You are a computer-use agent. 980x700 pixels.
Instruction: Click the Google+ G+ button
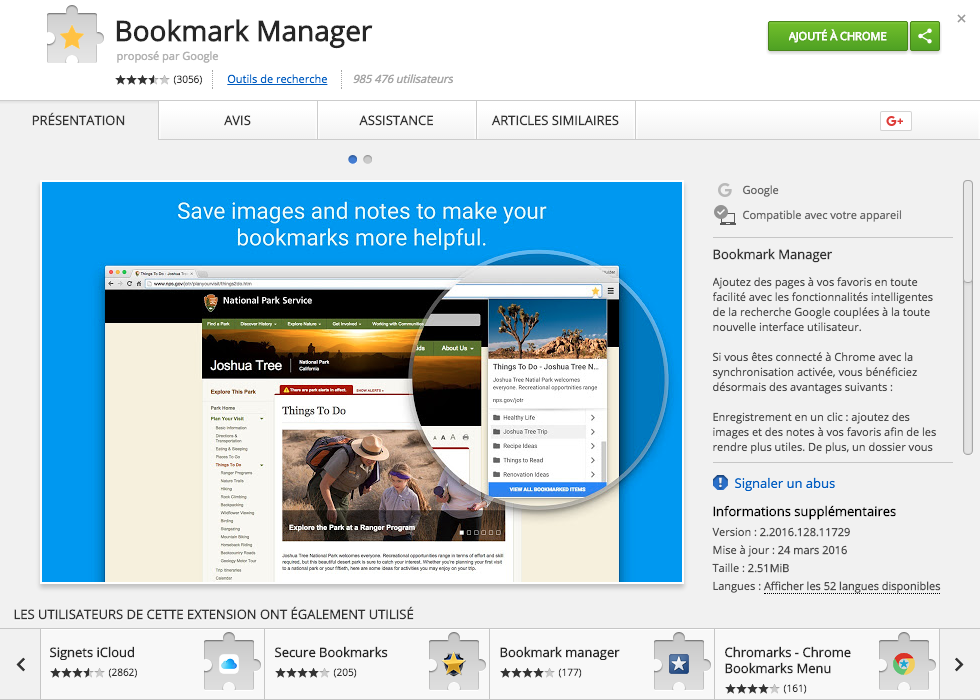point(895,121)
